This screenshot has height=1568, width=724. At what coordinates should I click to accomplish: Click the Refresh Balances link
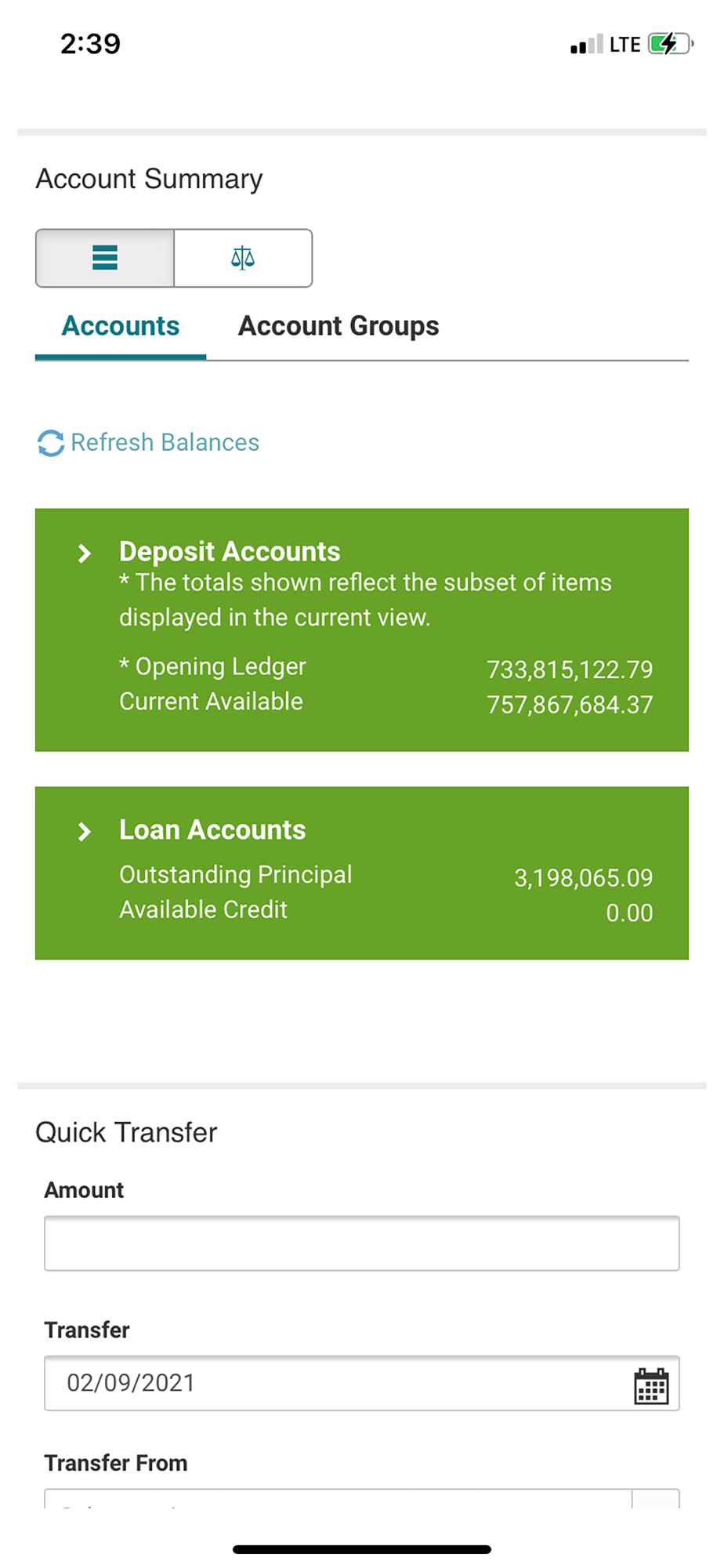[165, 442]
